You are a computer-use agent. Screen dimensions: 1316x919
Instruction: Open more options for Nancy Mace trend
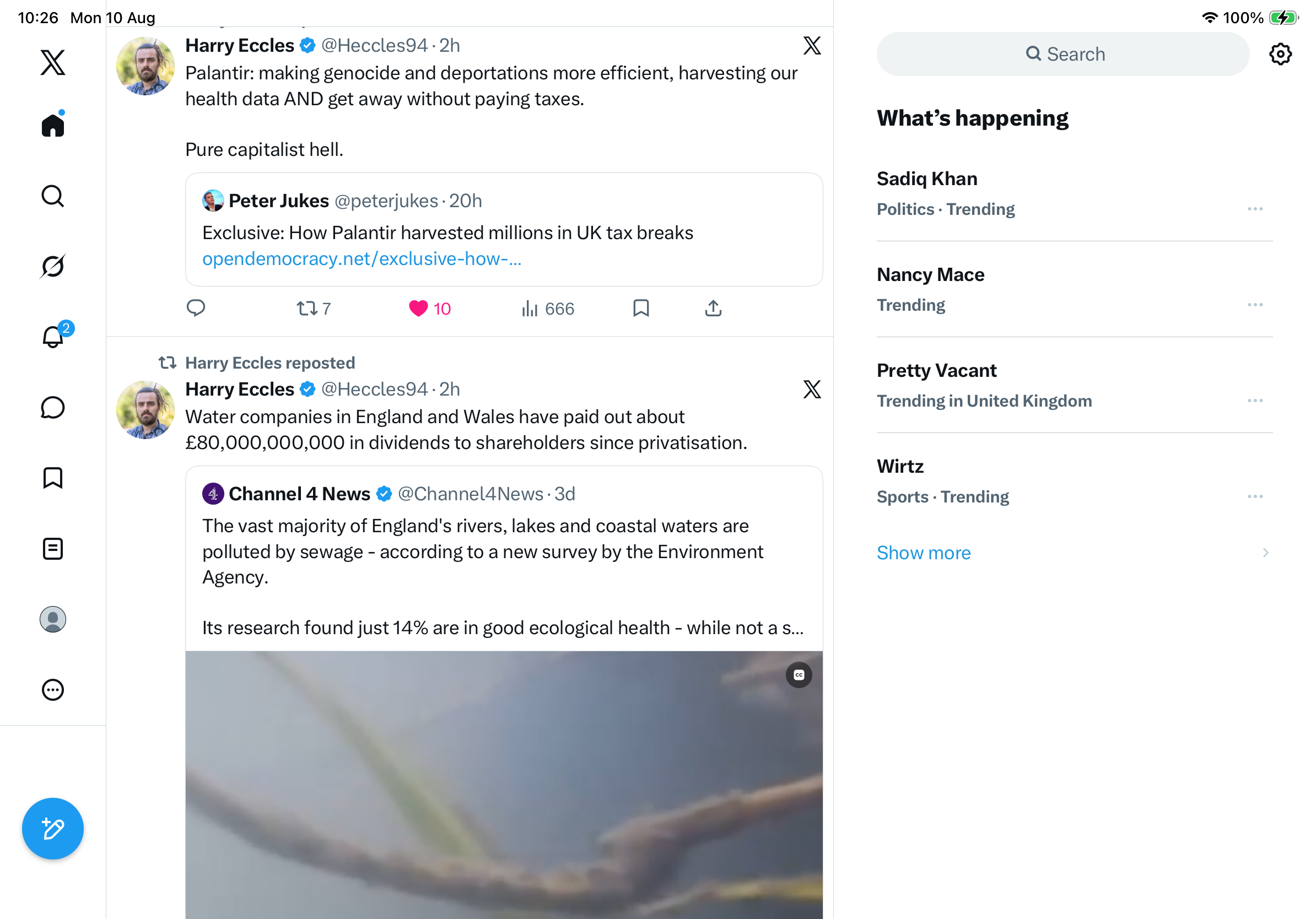pos(1255,305)
